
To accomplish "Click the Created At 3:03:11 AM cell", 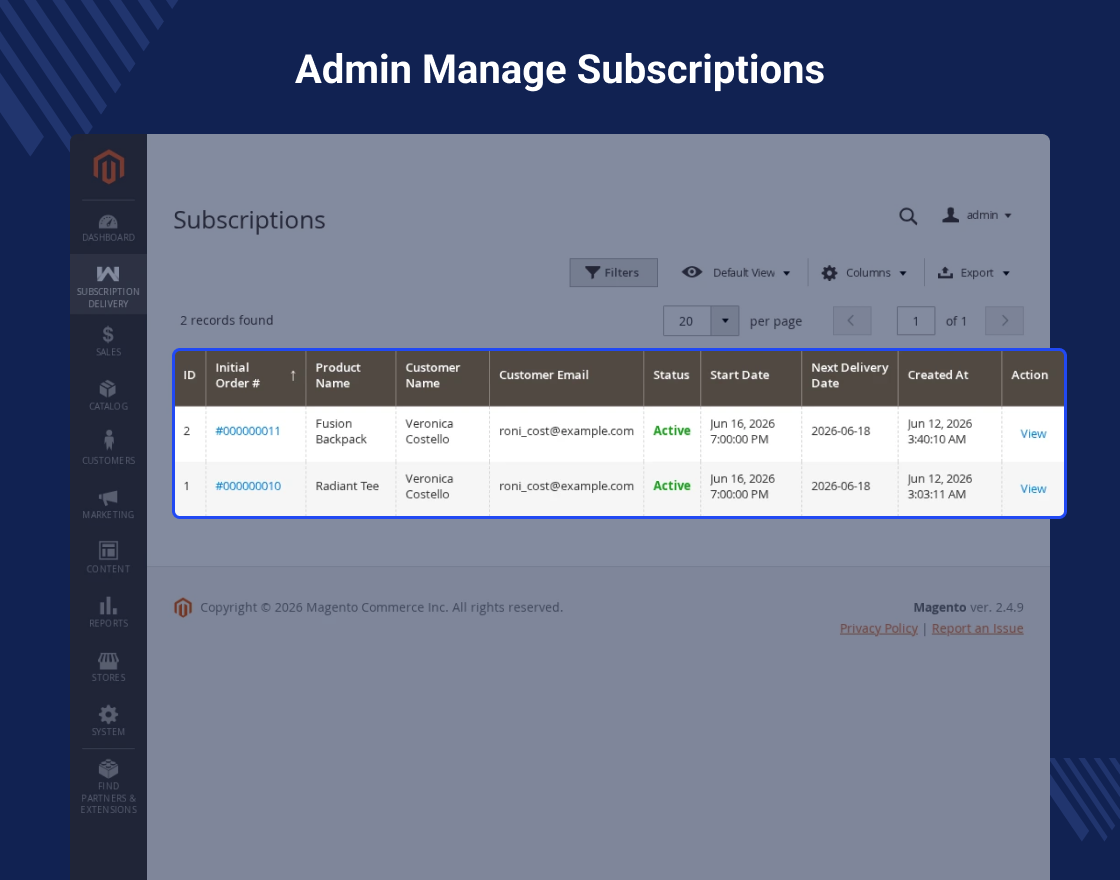I will point(950,489).
